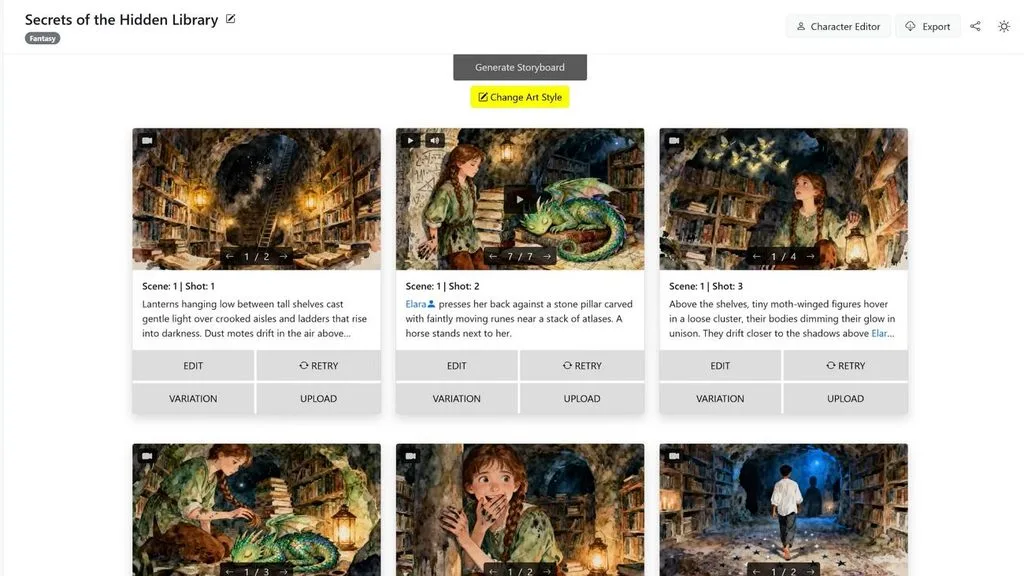Go to previous image on Shot 2
1024x576 pixels.
point(493,257)
